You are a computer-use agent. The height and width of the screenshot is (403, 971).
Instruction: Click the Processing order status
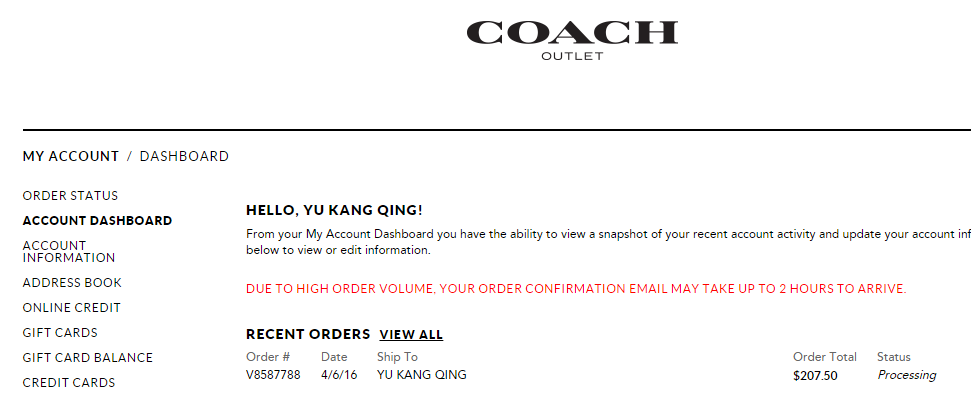[x=906, y=376]
